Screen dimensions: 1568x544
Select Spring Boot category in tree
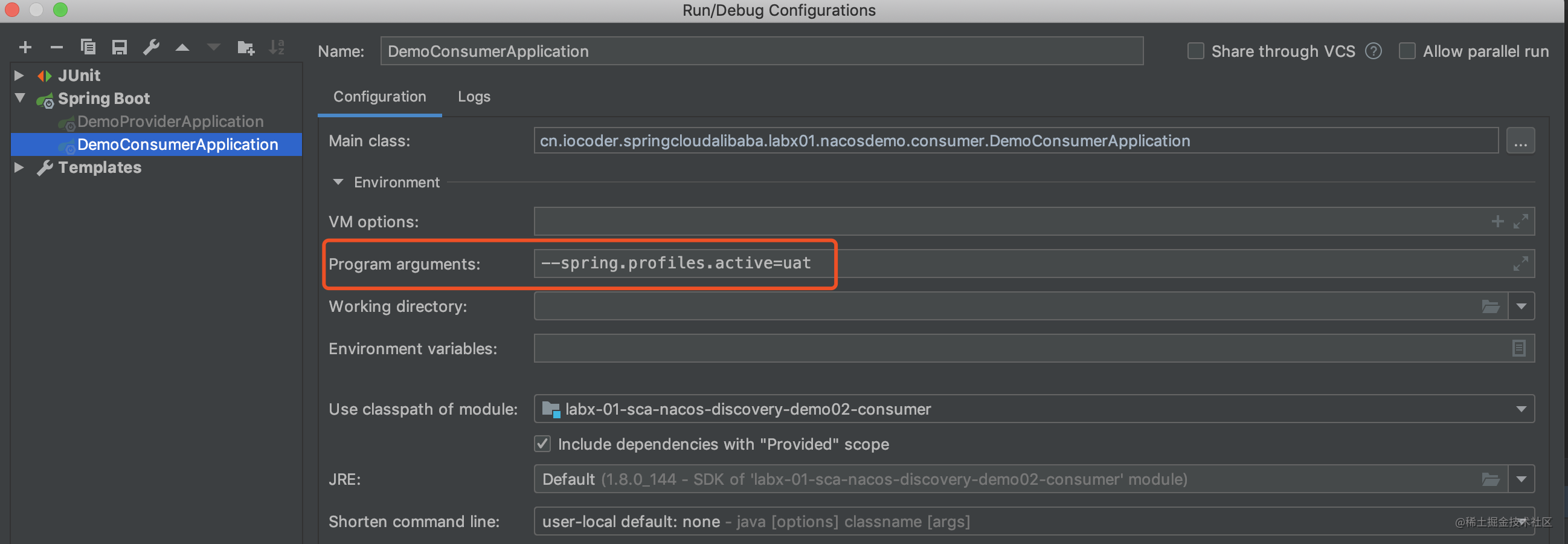pyautogui.click(x=103, y=99)
